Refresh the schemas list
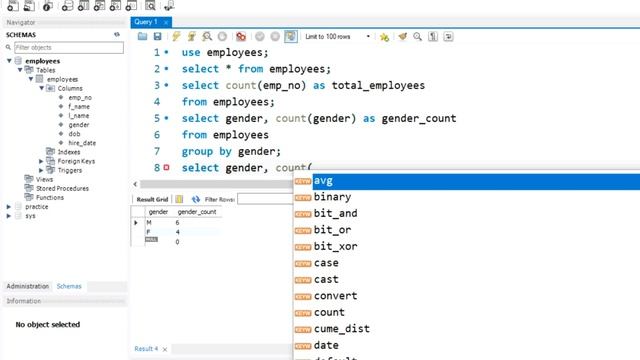Image resolution: width=640 pixels, height=360 pixels. [117, 35]
